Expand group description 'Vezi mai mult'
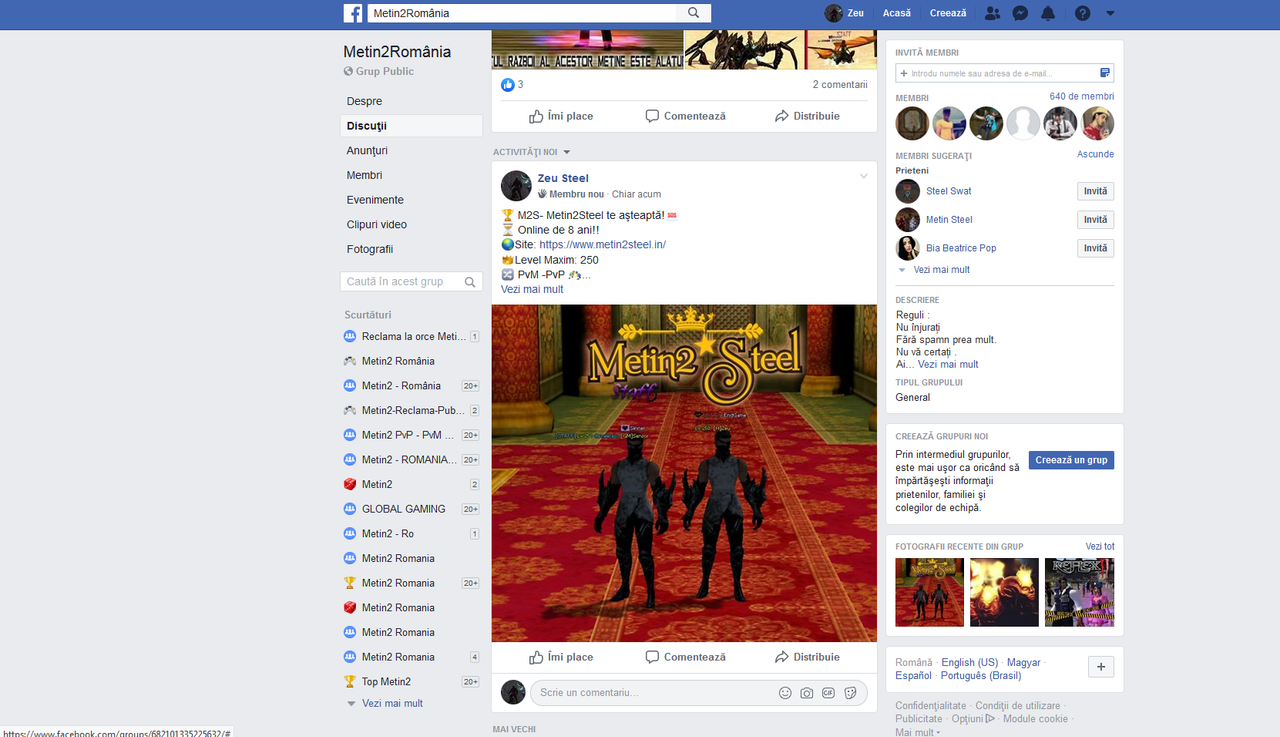1280x737 pixels. pos(948,365)
